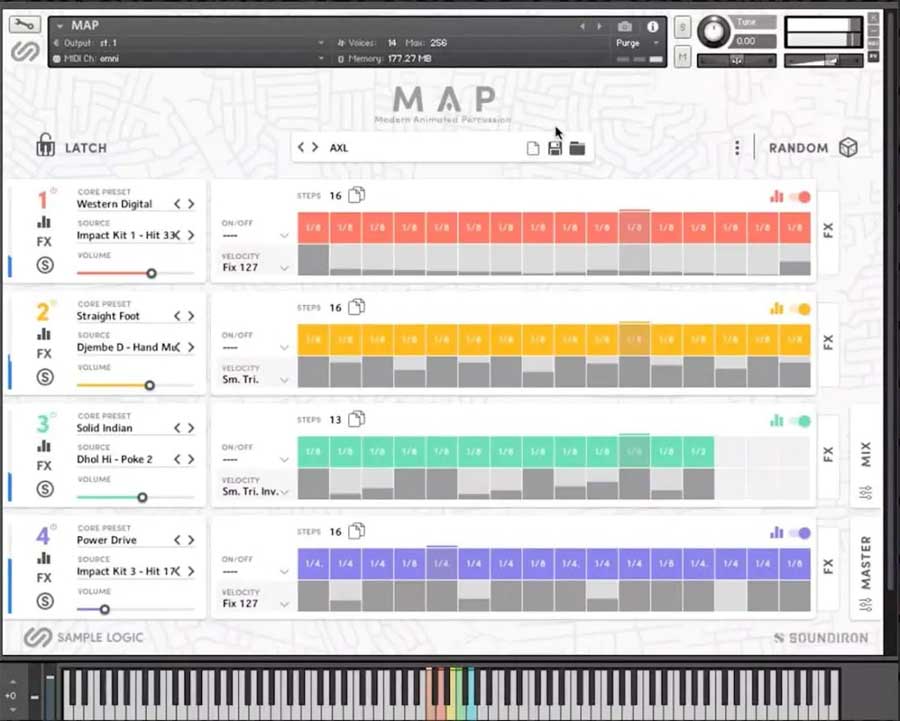Click core 3 green bar-graph icon
The width and height of the screenshot is (900, 721).
click(777, 420)
